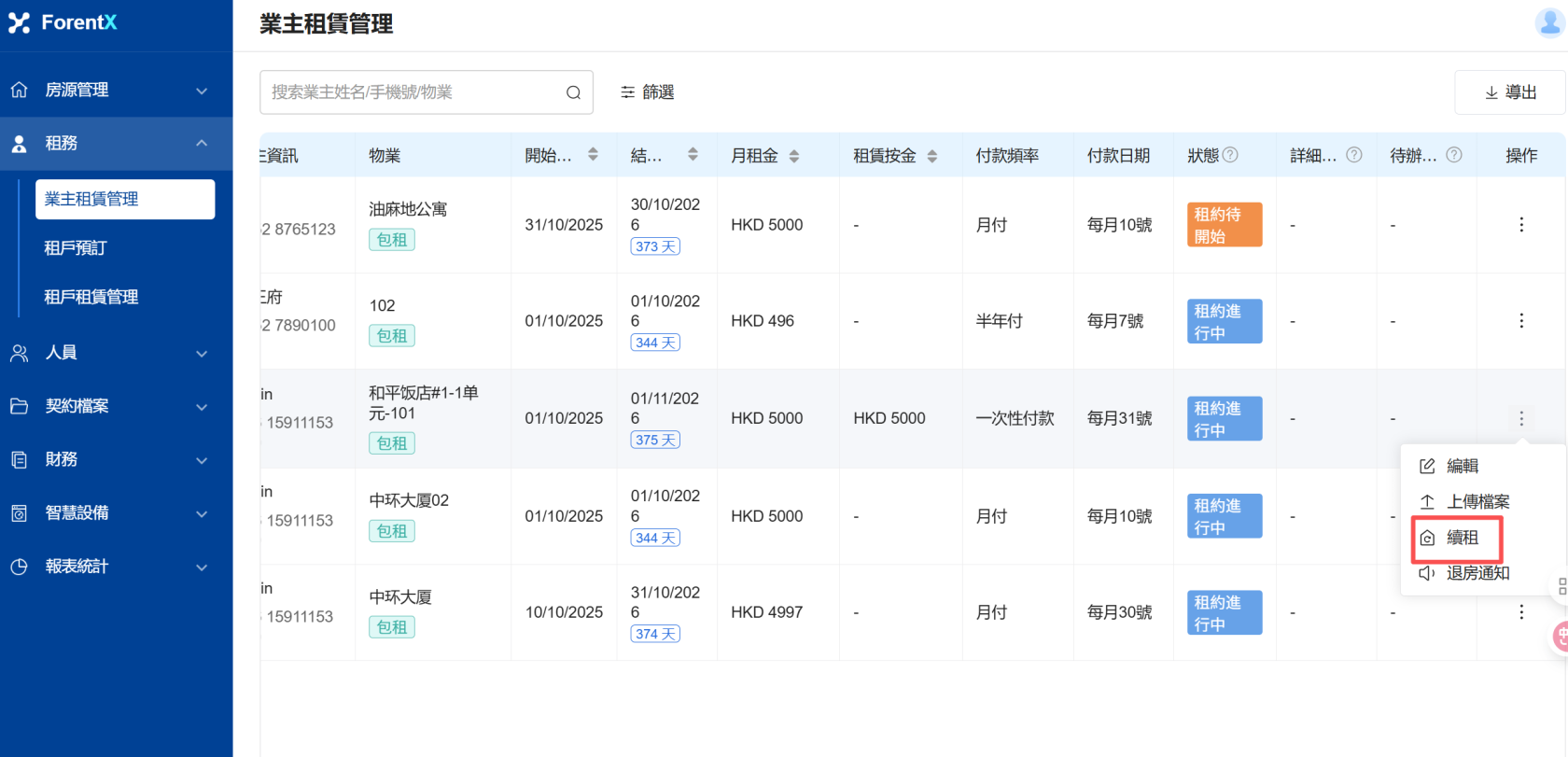This screenshot has width=1568, height=757.
Task: Open actions menu for 油麻地公寓 row
Action: (1520, 224)
